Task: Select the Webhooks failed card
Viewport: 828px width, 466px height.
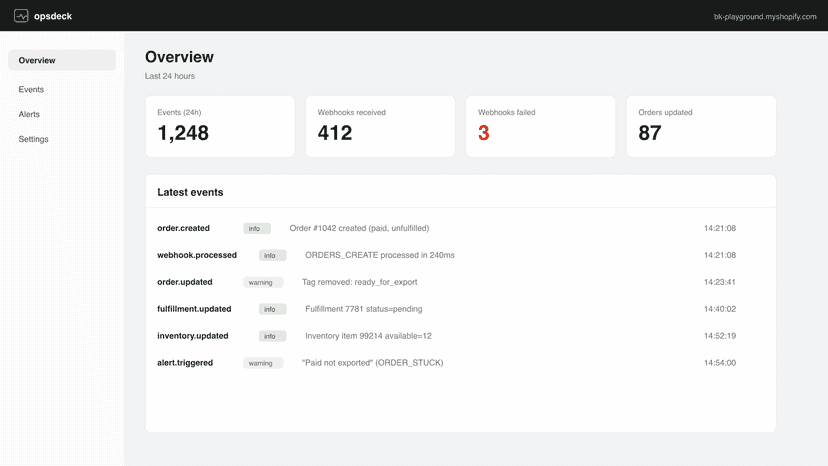Action: [x=540, y=126]
